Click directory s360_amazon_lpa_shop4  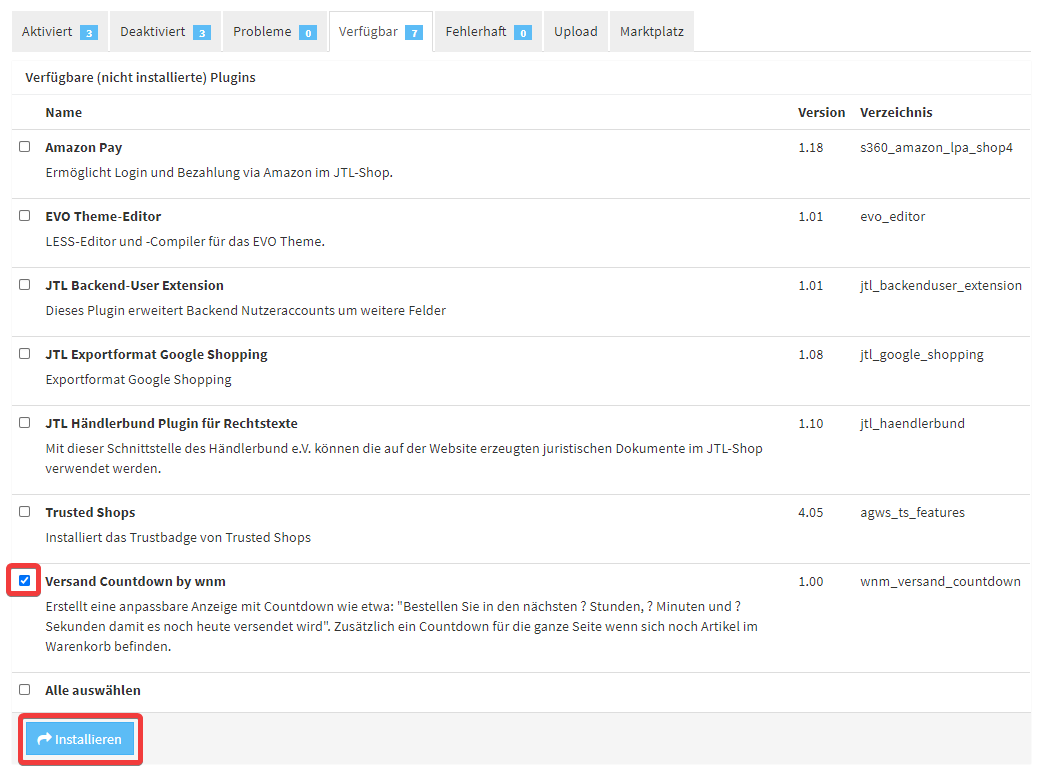click(936, 148)
